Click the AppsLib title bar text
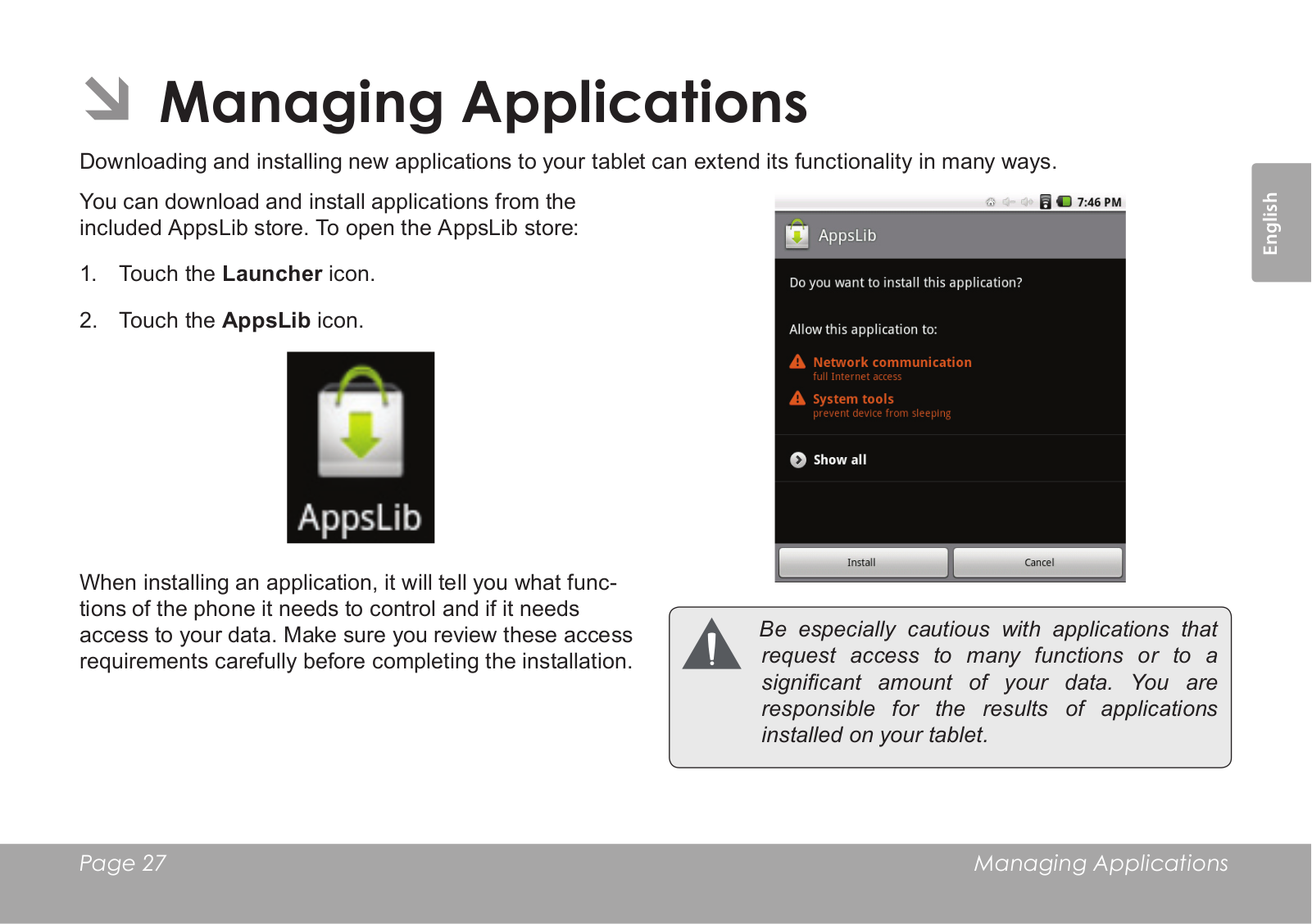1312x924 pixels. (847, 236)
